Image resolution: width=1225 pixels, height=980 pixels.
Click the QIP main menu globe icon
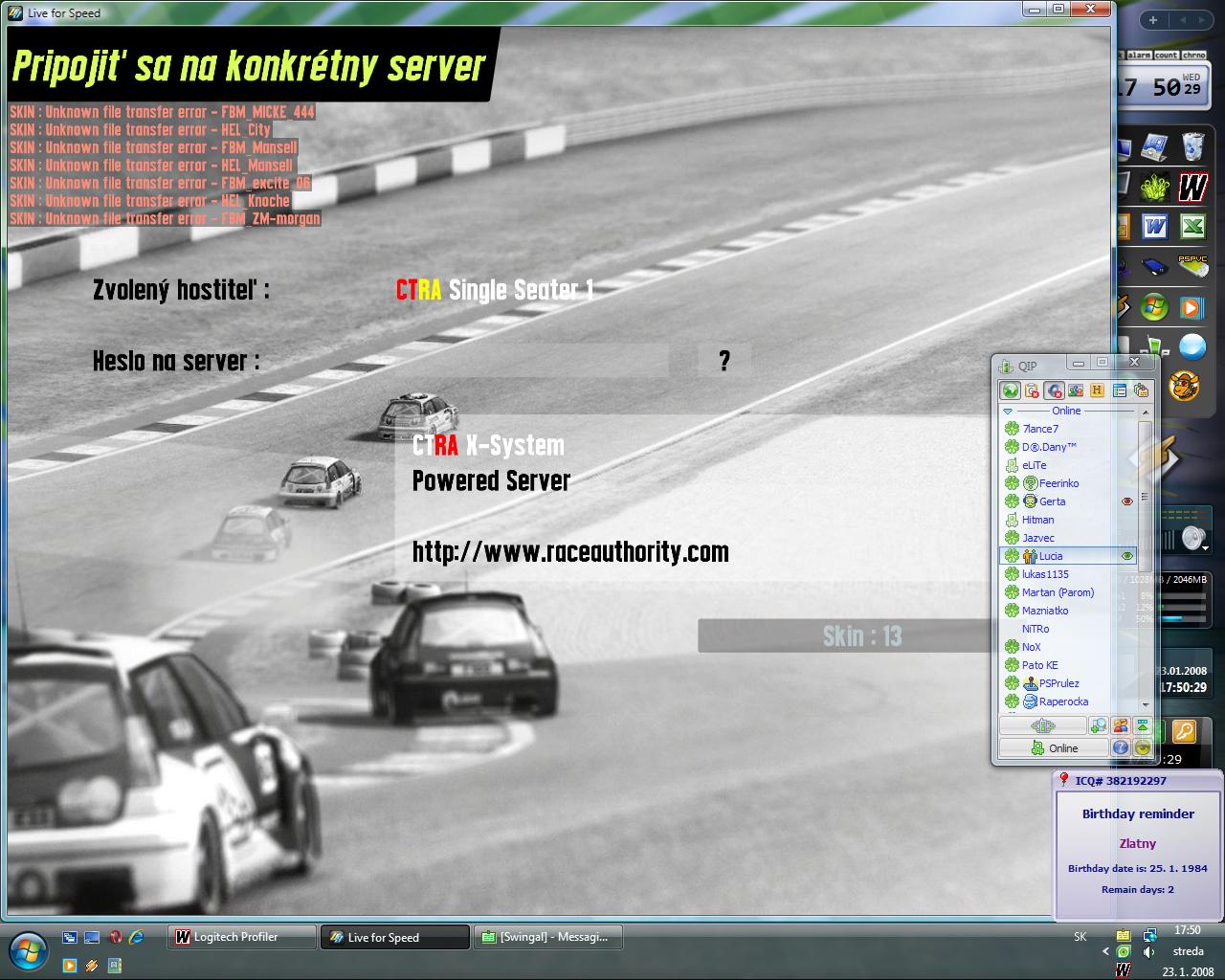(x=1010, y=390)
